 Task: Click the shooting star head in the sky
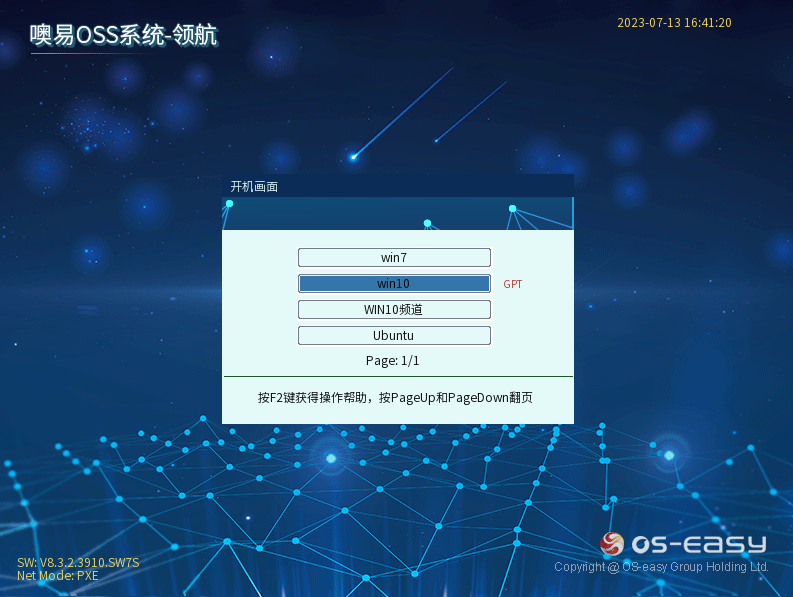pos(354,156)
